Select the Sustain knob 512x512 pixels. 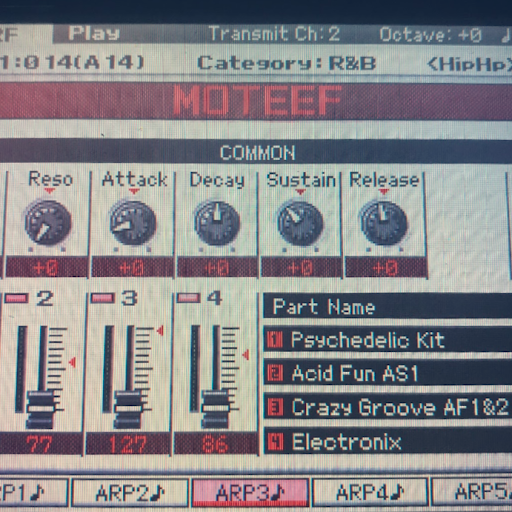coord(300,223)
